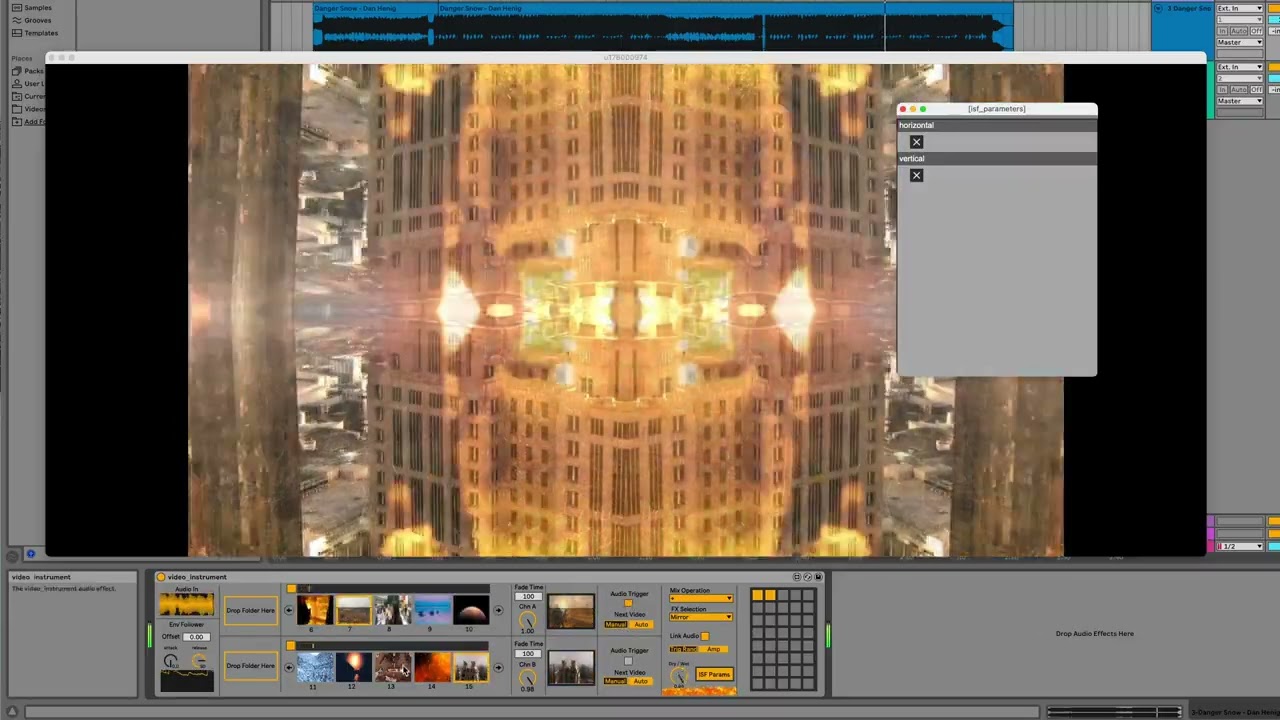1280x720 pixels.
Task: Disable the horizontal mirror checkbox
Action: click(x=916, y=142)
